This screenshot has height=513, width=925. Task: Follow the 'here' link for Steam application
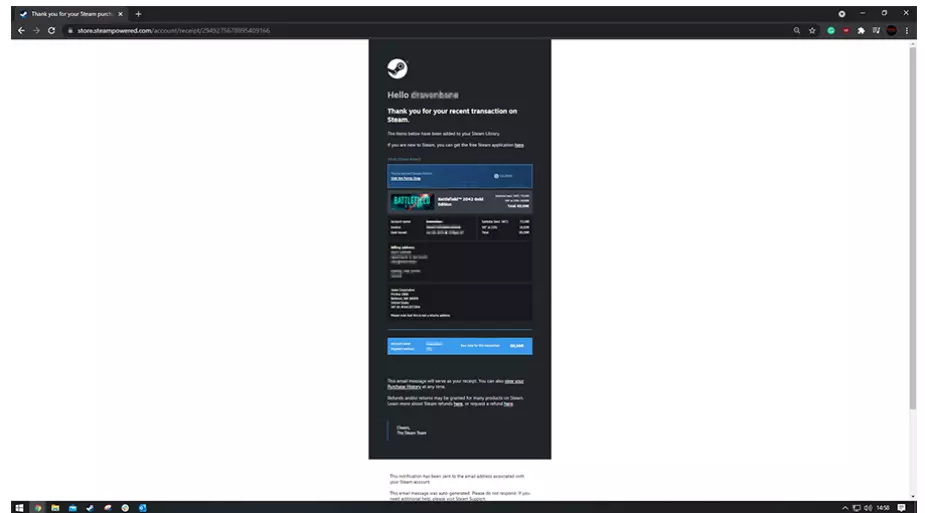tap(519, 145)
